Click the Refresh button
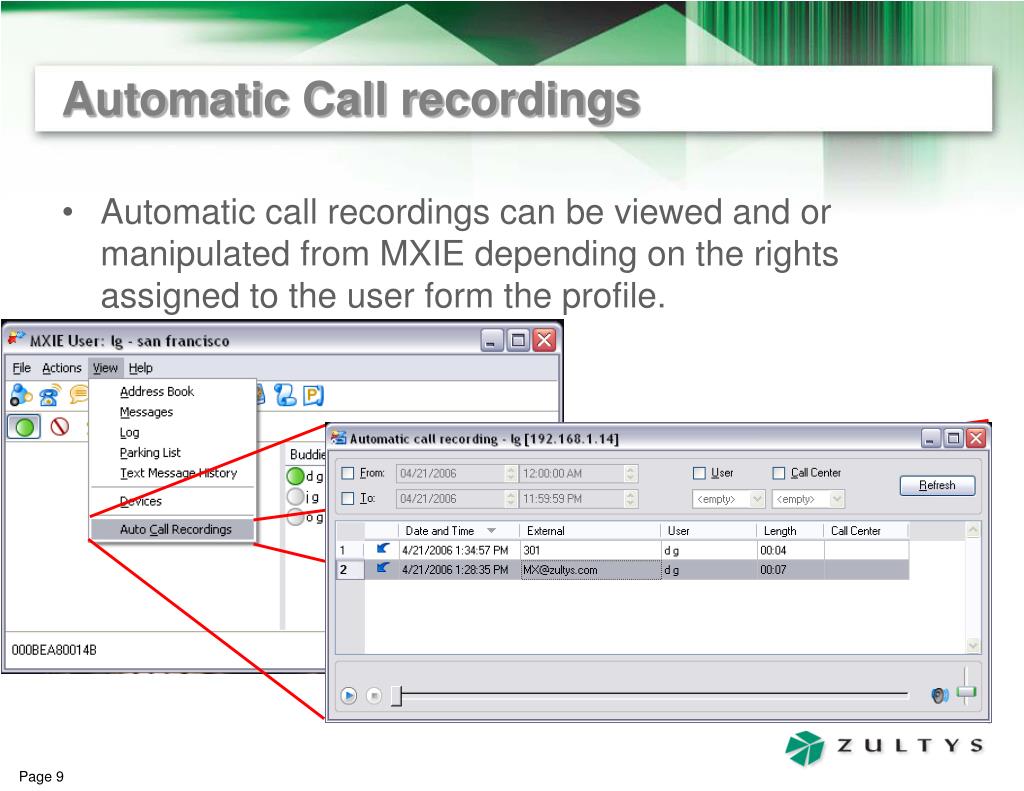This screenshot has width=1024, height=791. [937, 485]
